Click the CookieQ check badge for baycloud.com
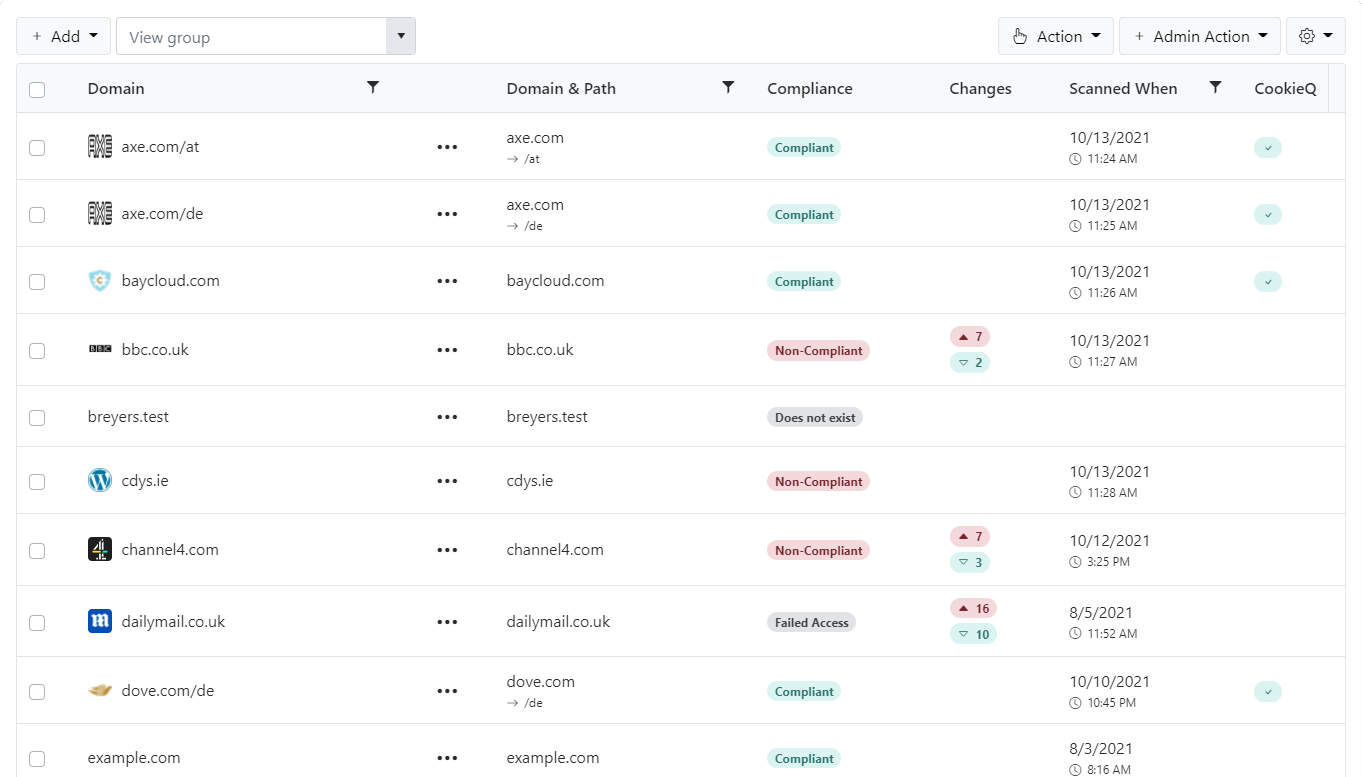Image resolution: width=1362 pixels, height=777 pixels. 1267,282
